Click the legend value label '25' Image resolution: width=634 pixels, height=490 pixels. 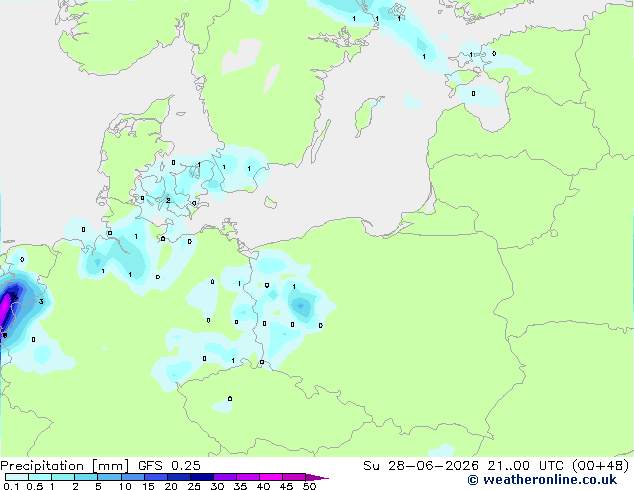coord(194,486)
